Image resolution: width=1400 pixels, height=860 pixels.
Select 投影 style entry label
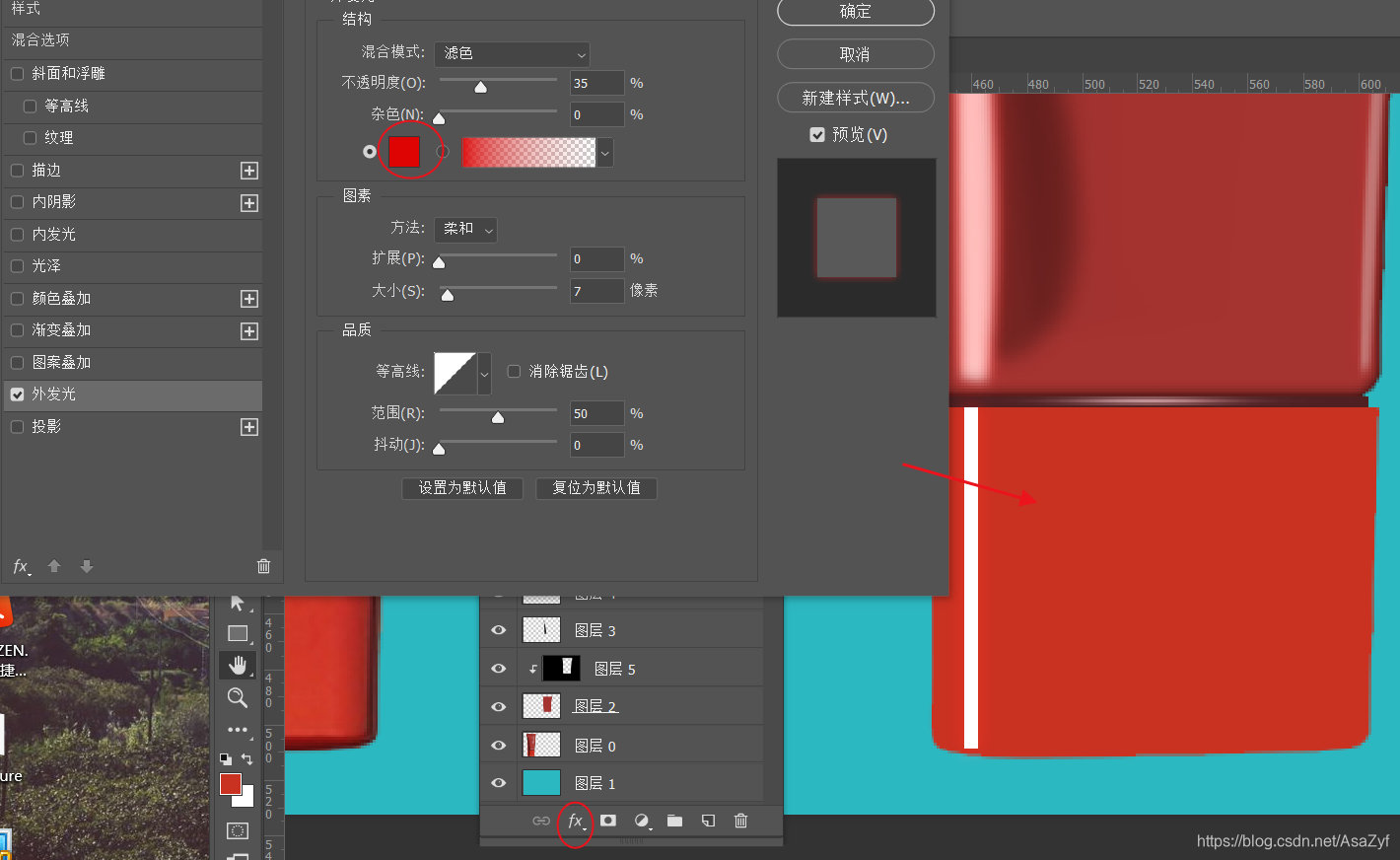(46, 427)
